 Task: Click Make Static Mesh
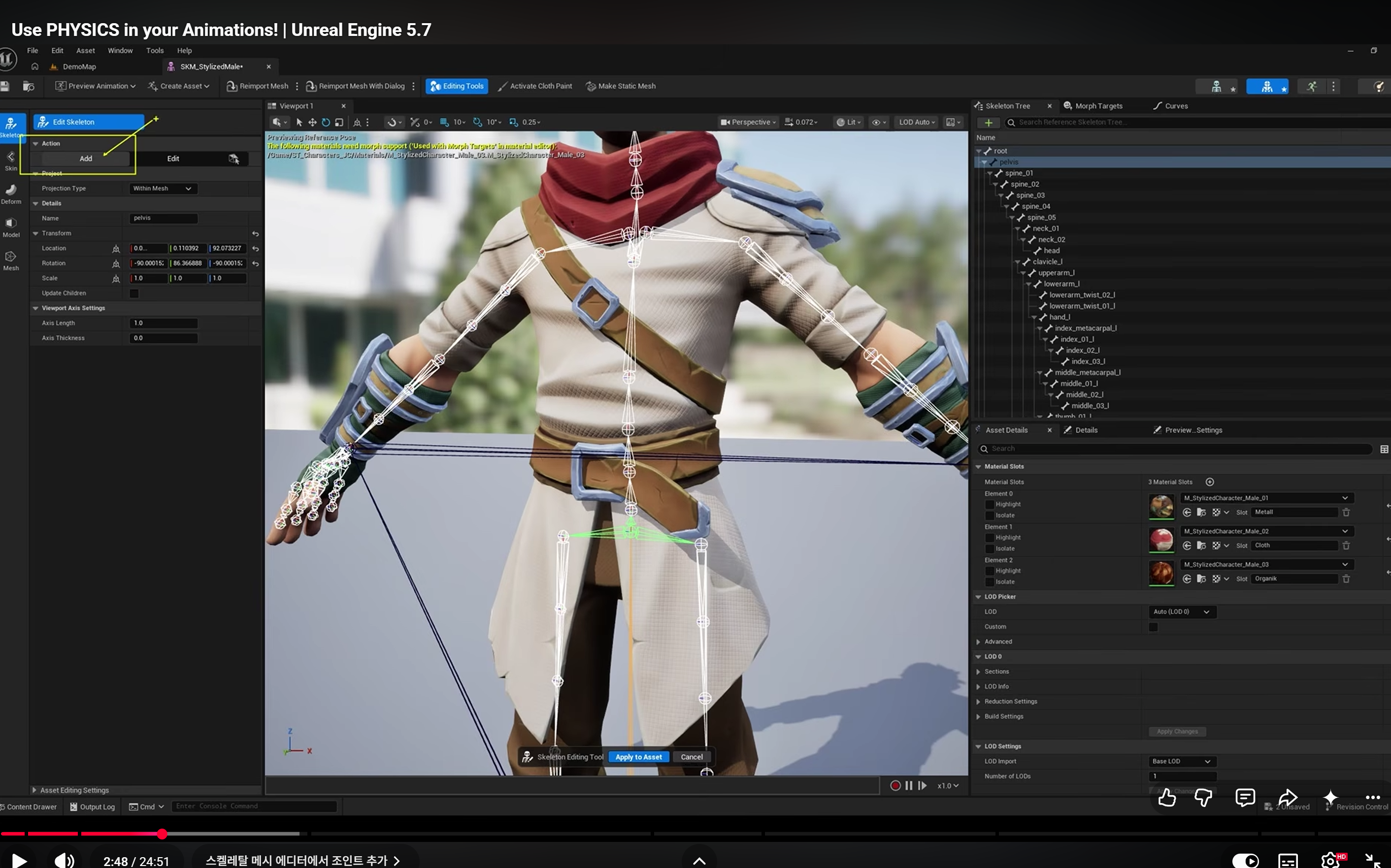(620, 86)
